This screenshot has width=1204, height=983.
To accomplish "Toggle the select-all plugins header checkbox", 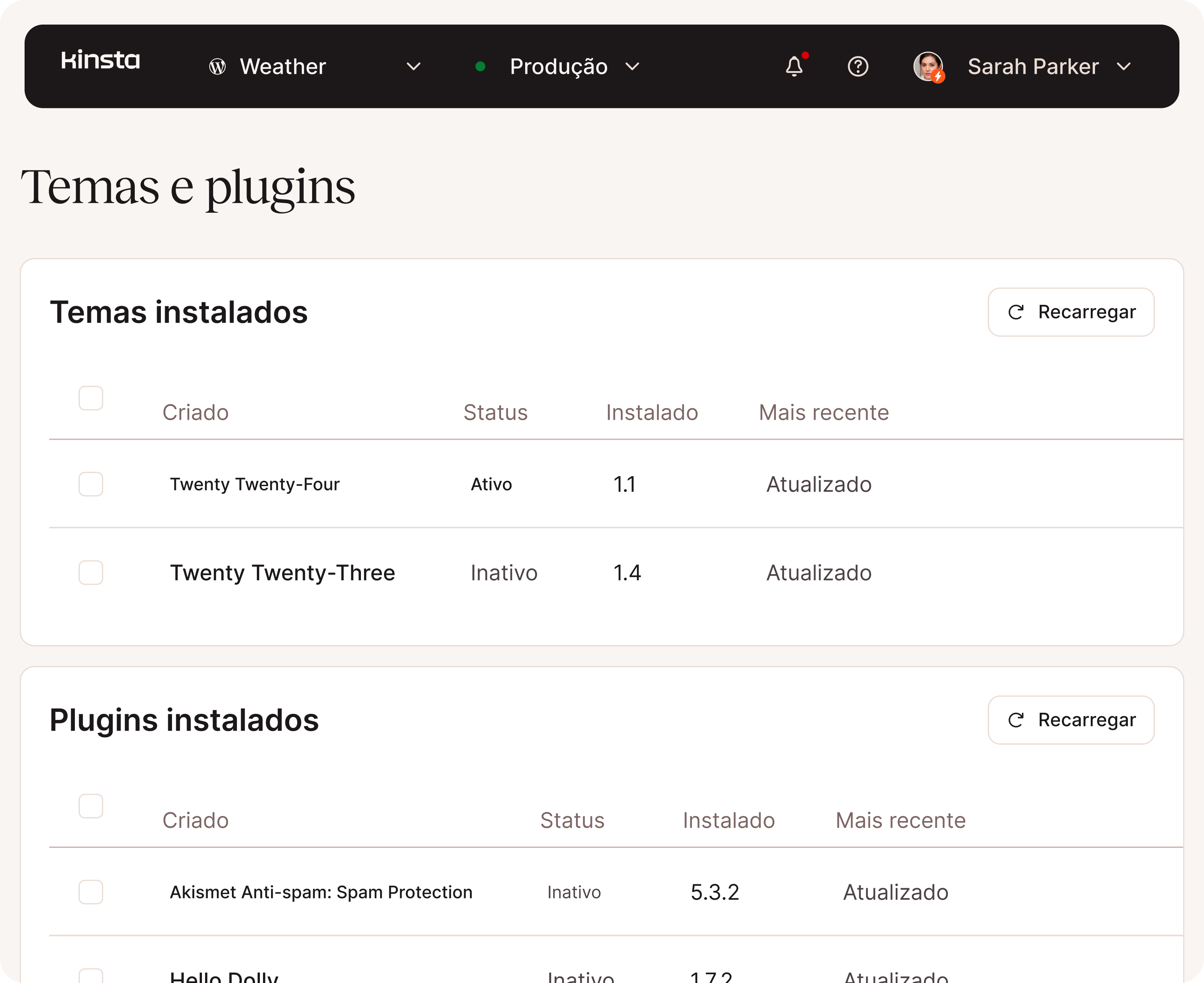I will pos(91,806).
